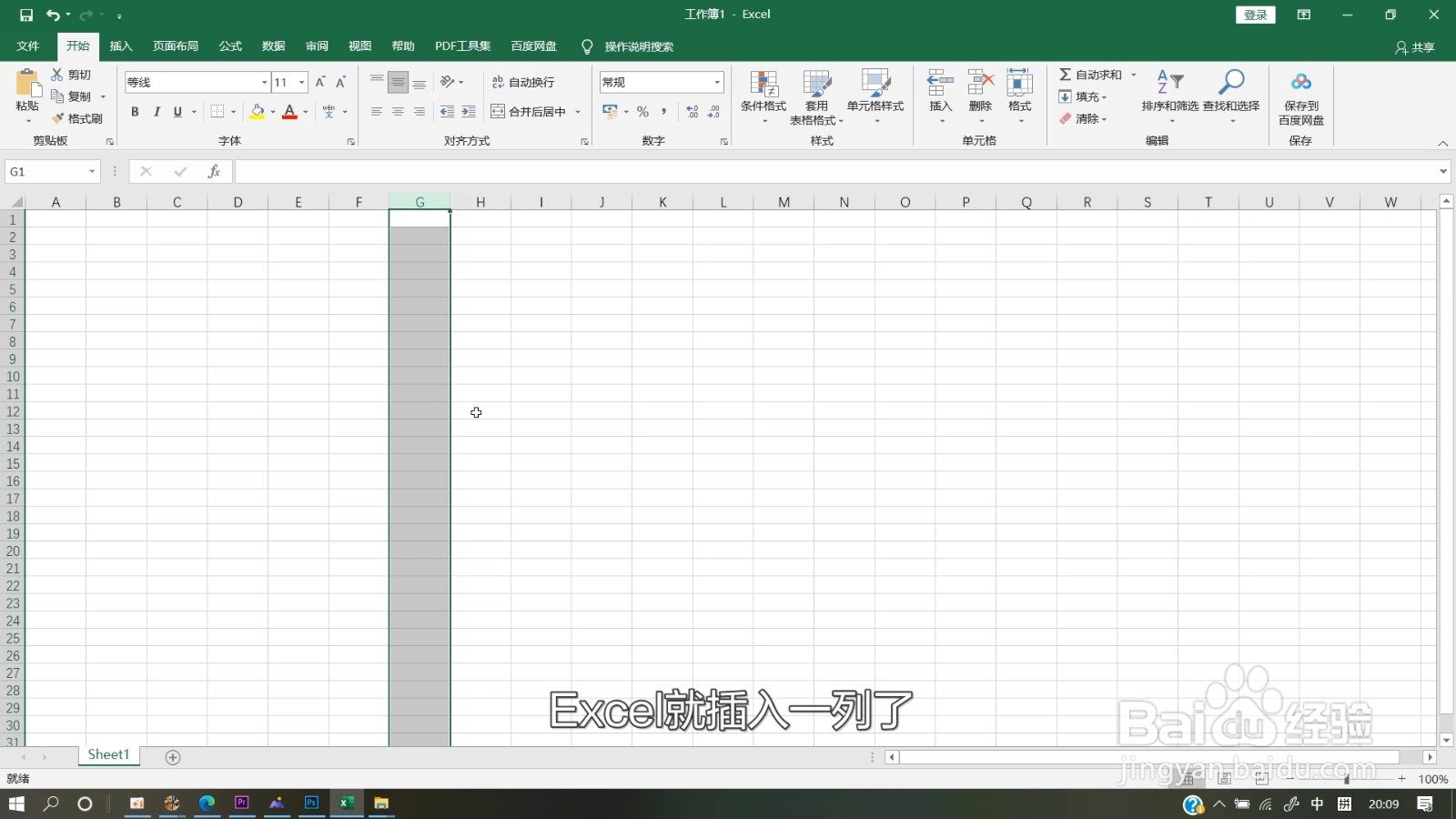This screenshot has width=1456, height=819.
Task: Increase decimal places
Action: pyautogui.click(x=693, y=111)
